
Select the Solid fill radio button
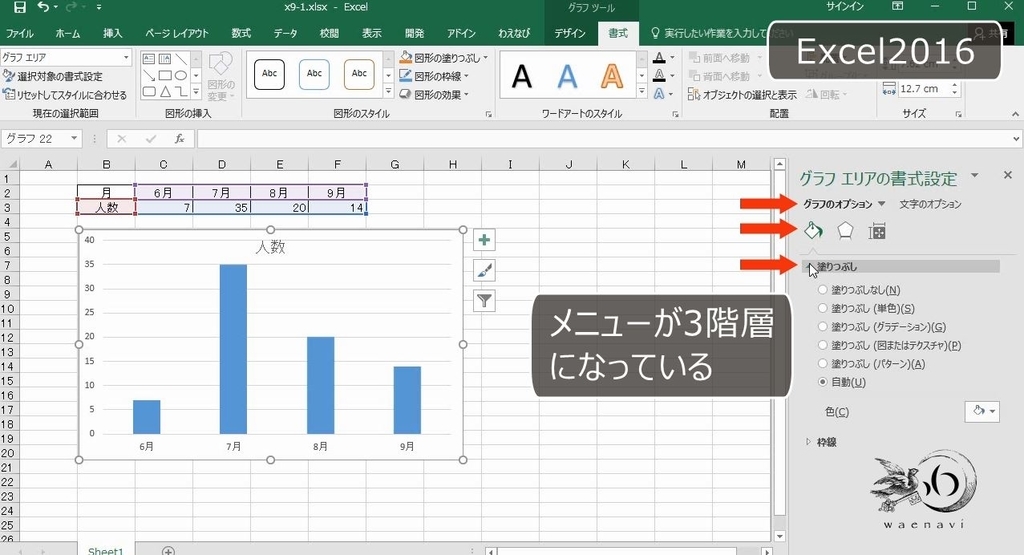823,308
